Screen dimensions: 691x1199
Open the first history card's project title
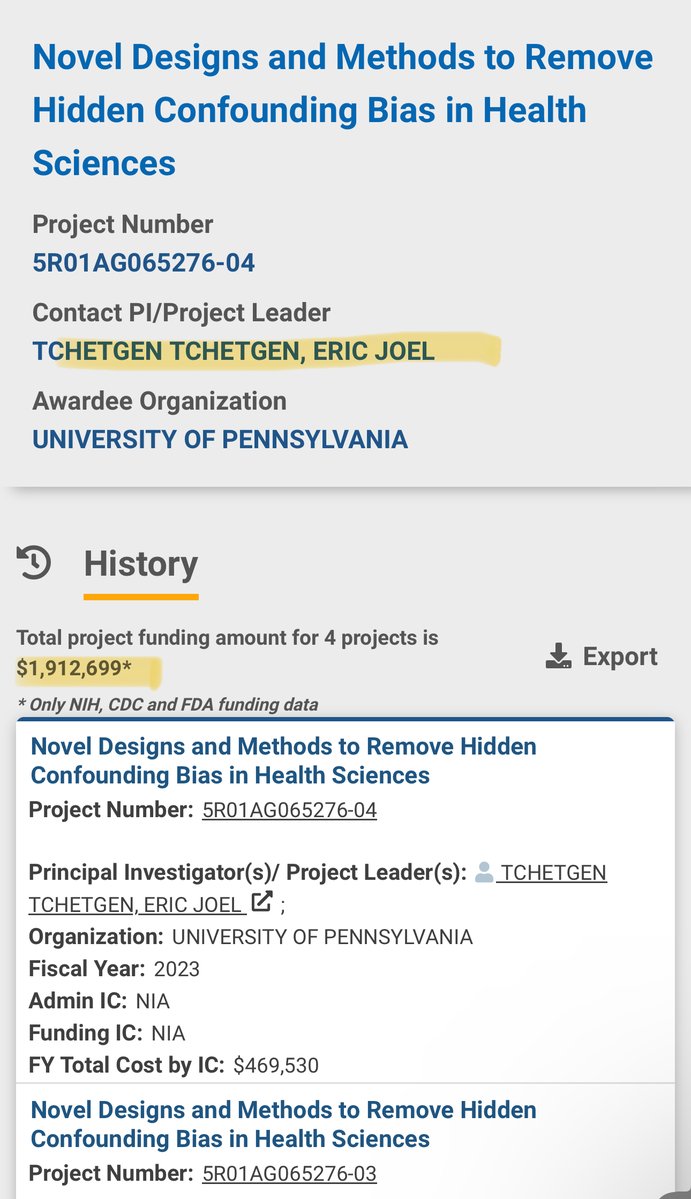pos(283,760)
